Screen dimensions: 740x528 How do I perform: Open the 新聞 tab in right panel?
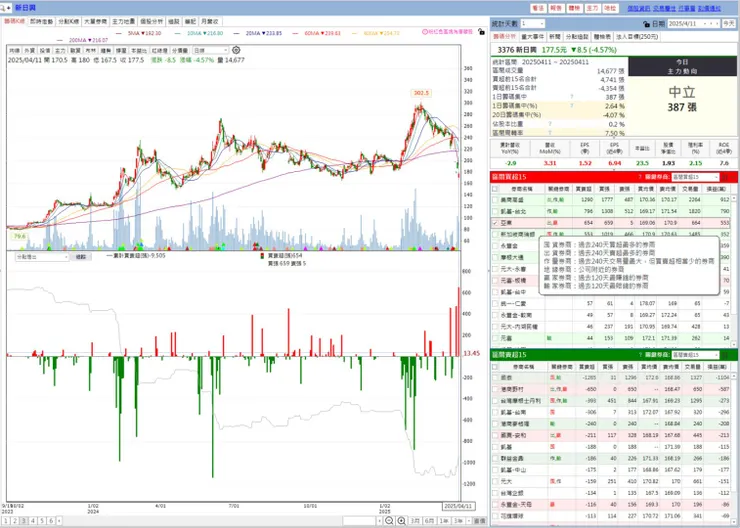[x=555, y=36]
